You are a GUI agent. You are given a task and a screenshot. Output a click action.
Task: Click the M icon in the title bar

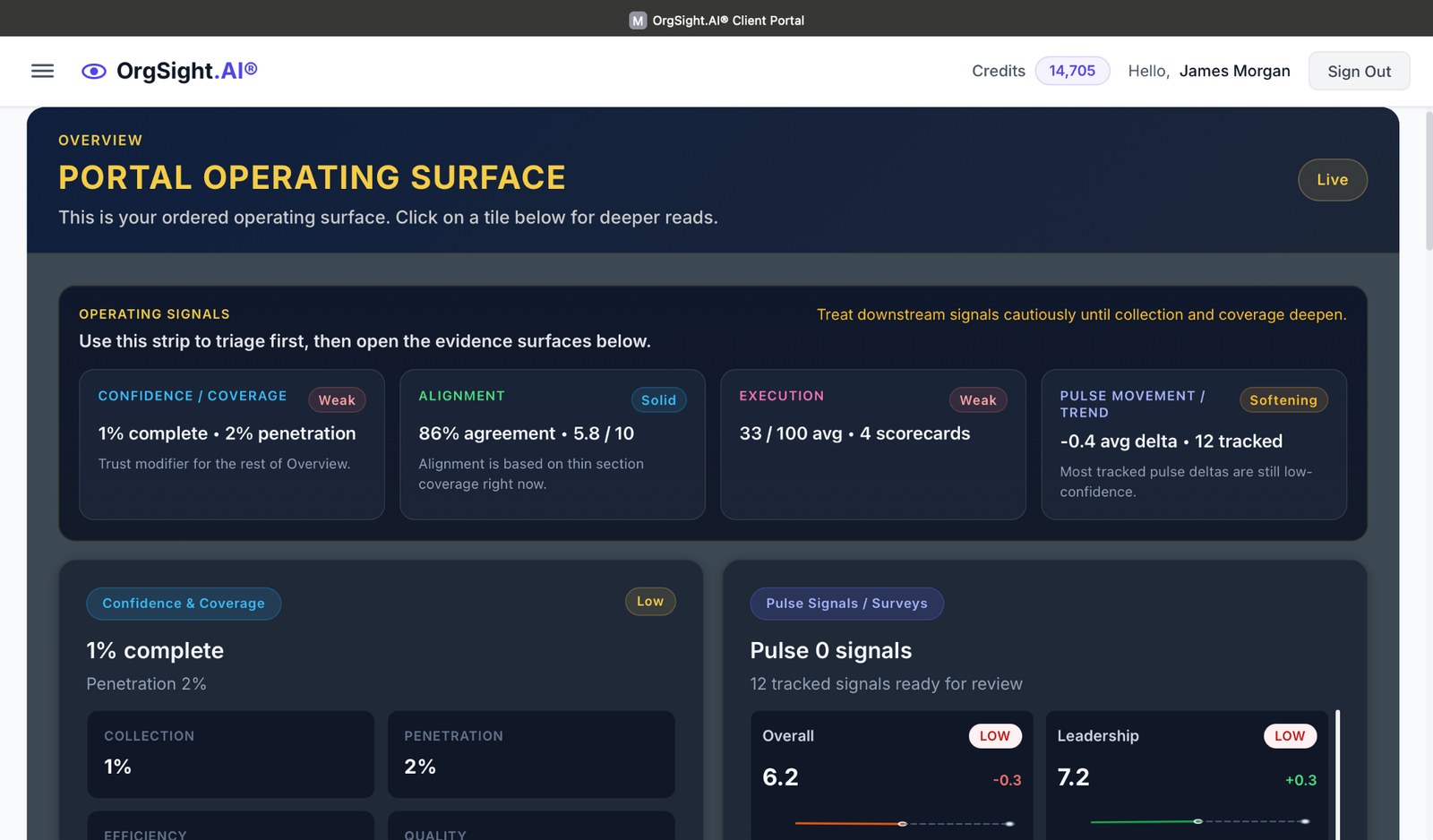coord(637,20)
